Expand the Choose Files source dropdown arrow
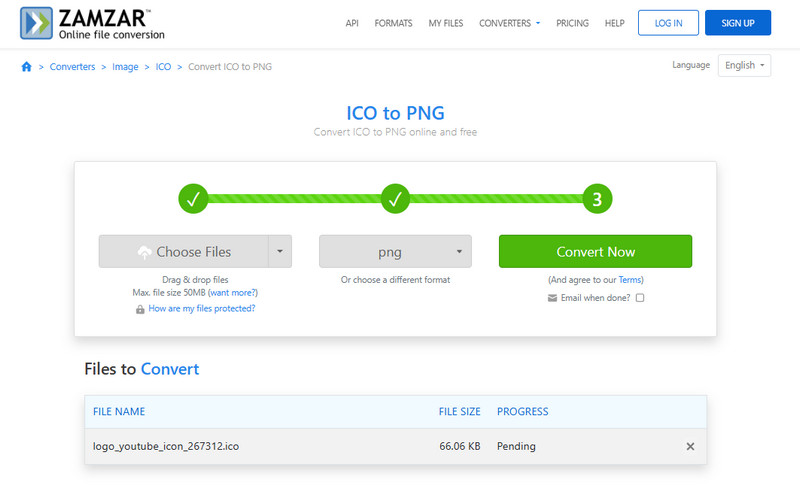 (x=280, y=251)
